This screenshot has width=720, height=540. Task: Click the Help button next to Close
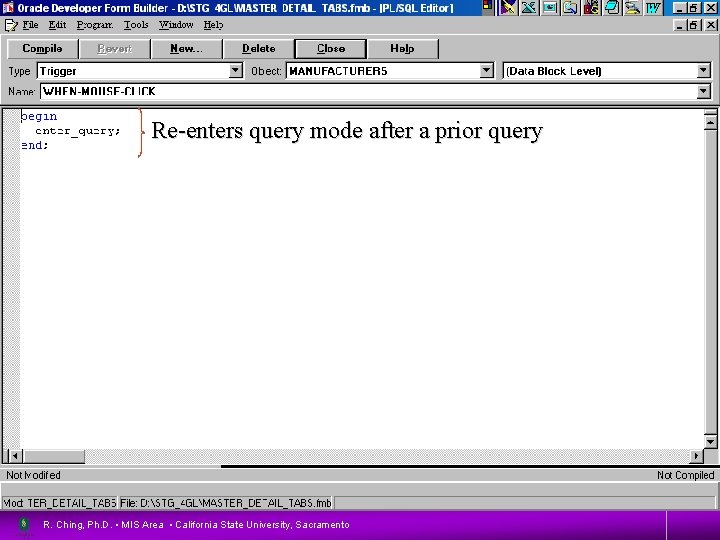(x=402, y=49)
